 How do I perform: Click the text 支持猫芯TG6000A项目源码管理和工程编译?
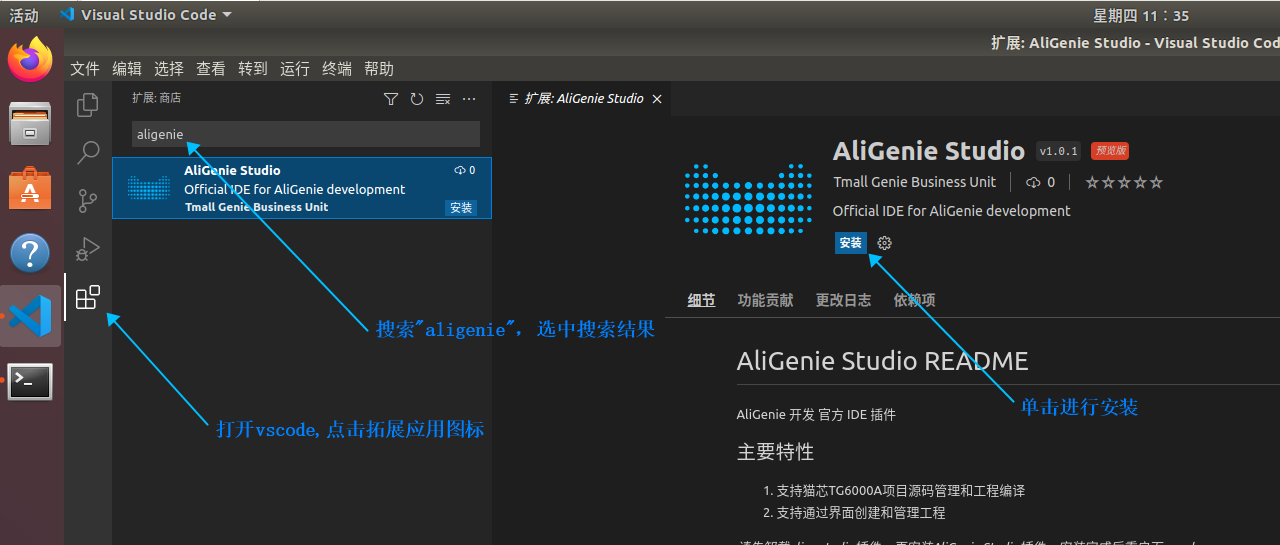(901, 491)
